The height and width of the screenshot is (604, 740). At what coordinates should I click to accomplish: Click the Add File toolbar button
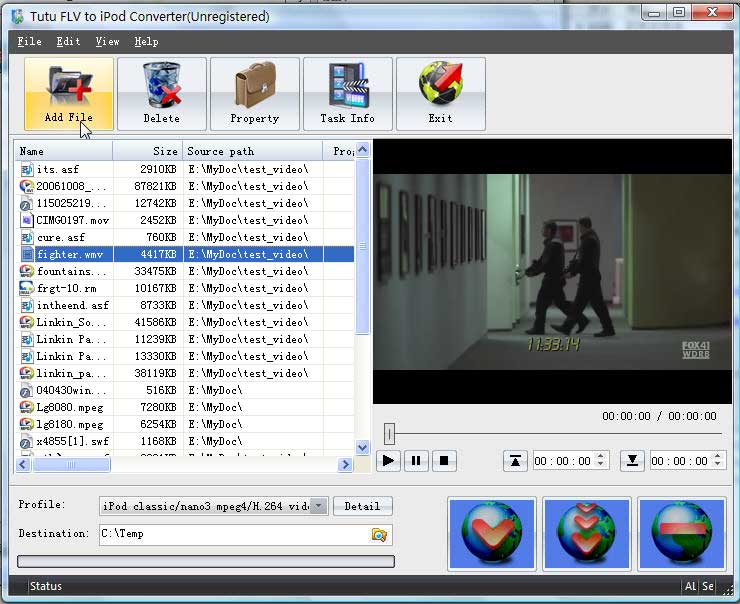(x=69, y=93)
